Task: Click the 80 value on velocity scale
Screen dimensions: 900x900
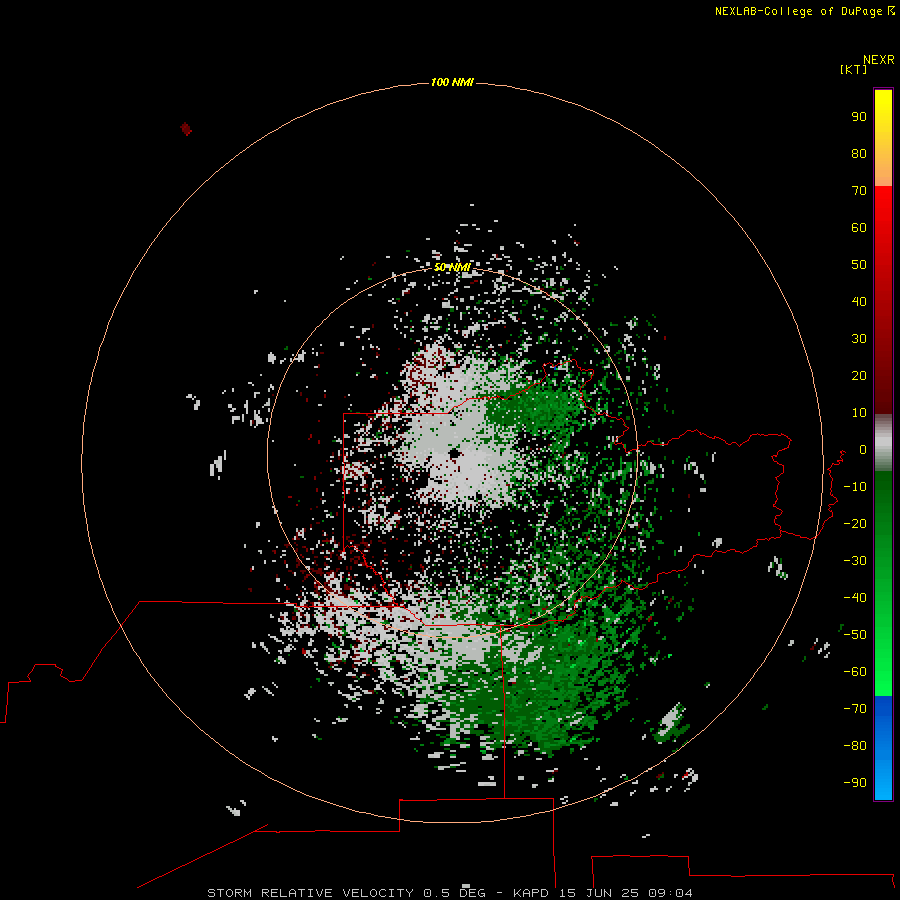Action: point(859,153)
